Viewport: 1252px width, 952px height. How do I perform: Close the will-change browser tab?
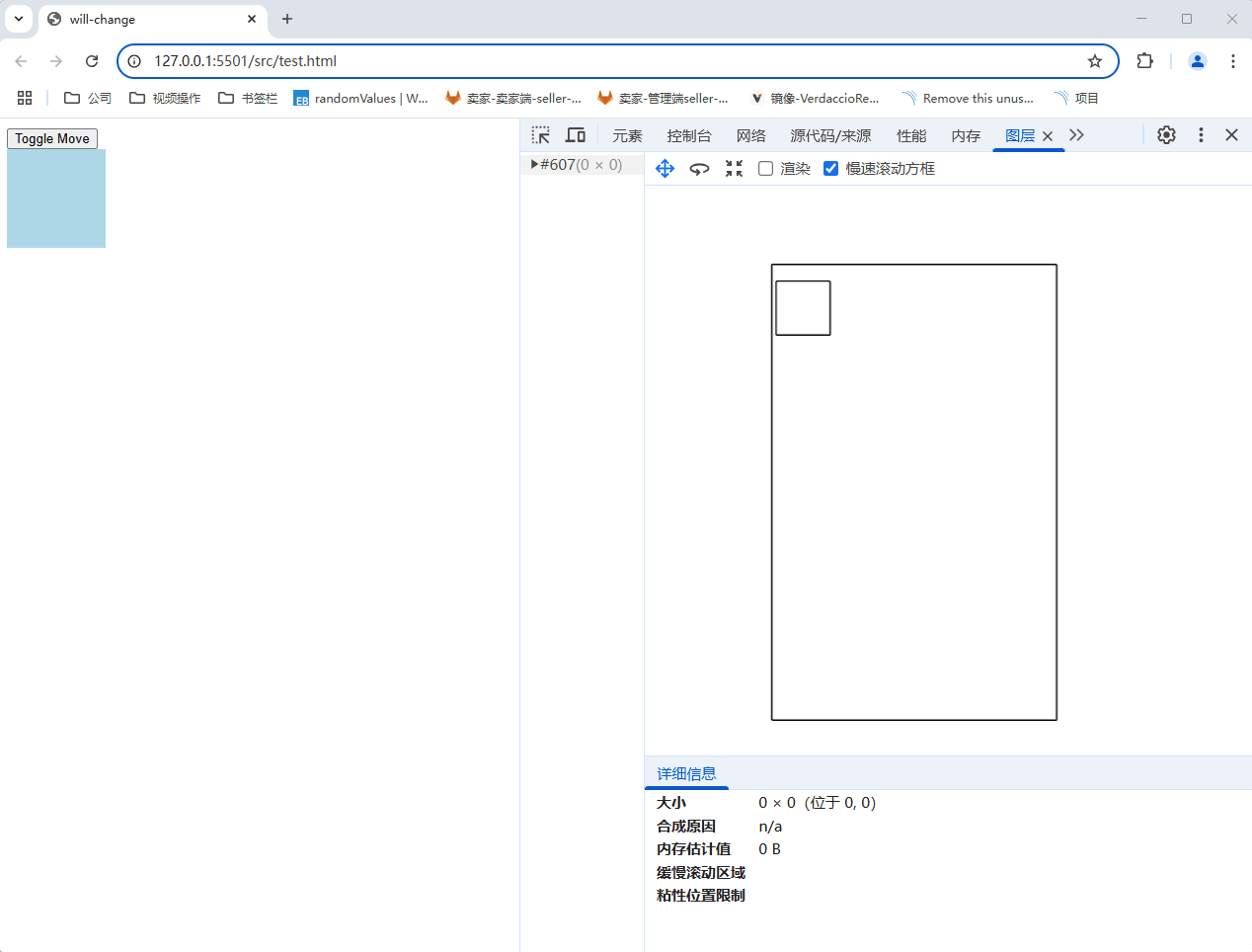point(252,19)
